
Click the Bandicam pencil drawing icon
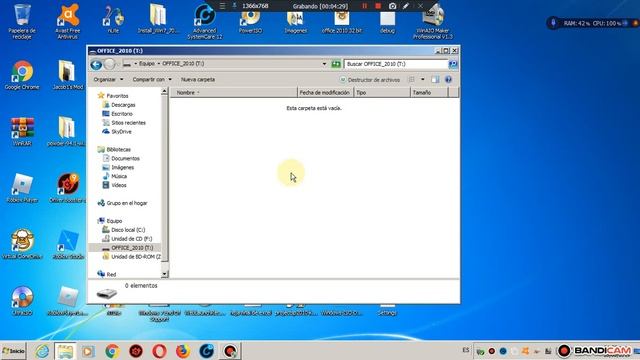[x=406, y=6]
